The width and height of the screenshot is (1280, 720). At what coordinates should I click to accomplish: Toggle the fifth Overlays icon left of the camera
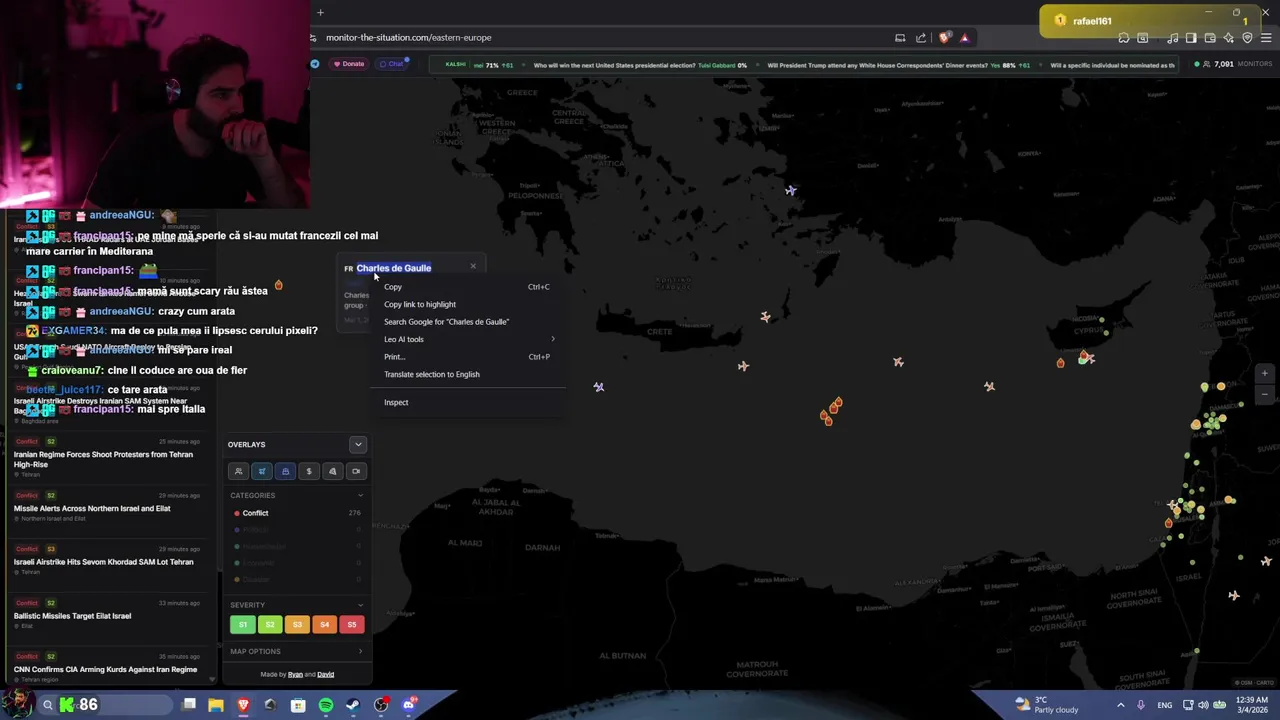(x=332, y=471)
